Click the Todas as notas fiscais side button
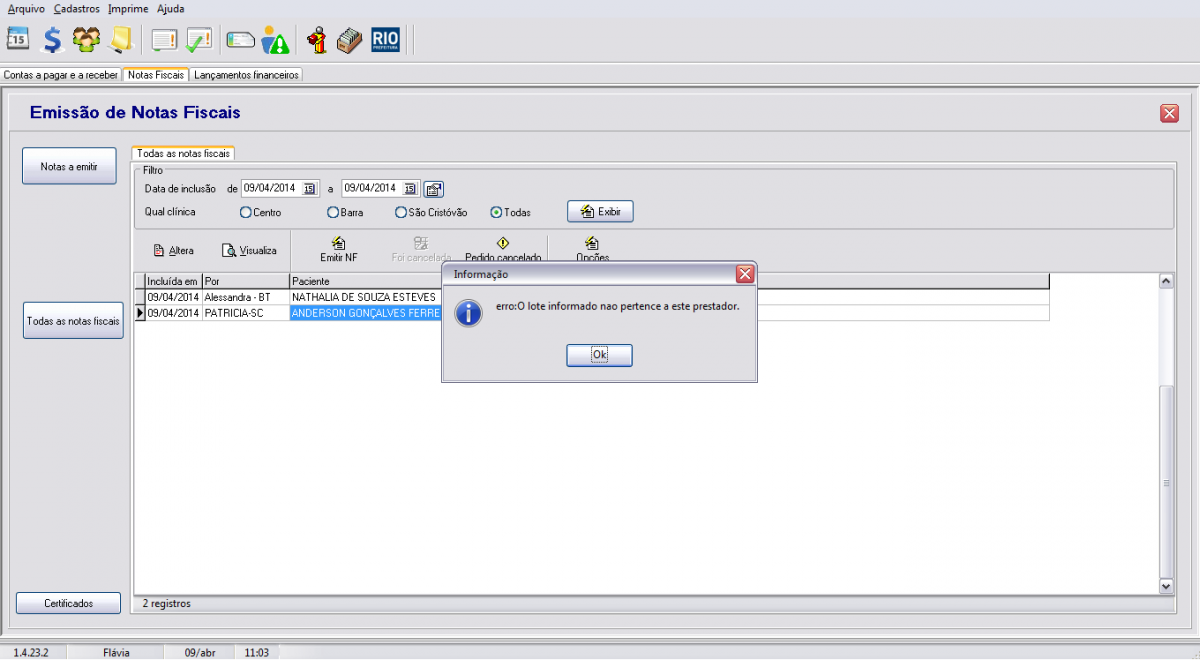This screenshot has width=1200, height=660. [x=73, y=321]
